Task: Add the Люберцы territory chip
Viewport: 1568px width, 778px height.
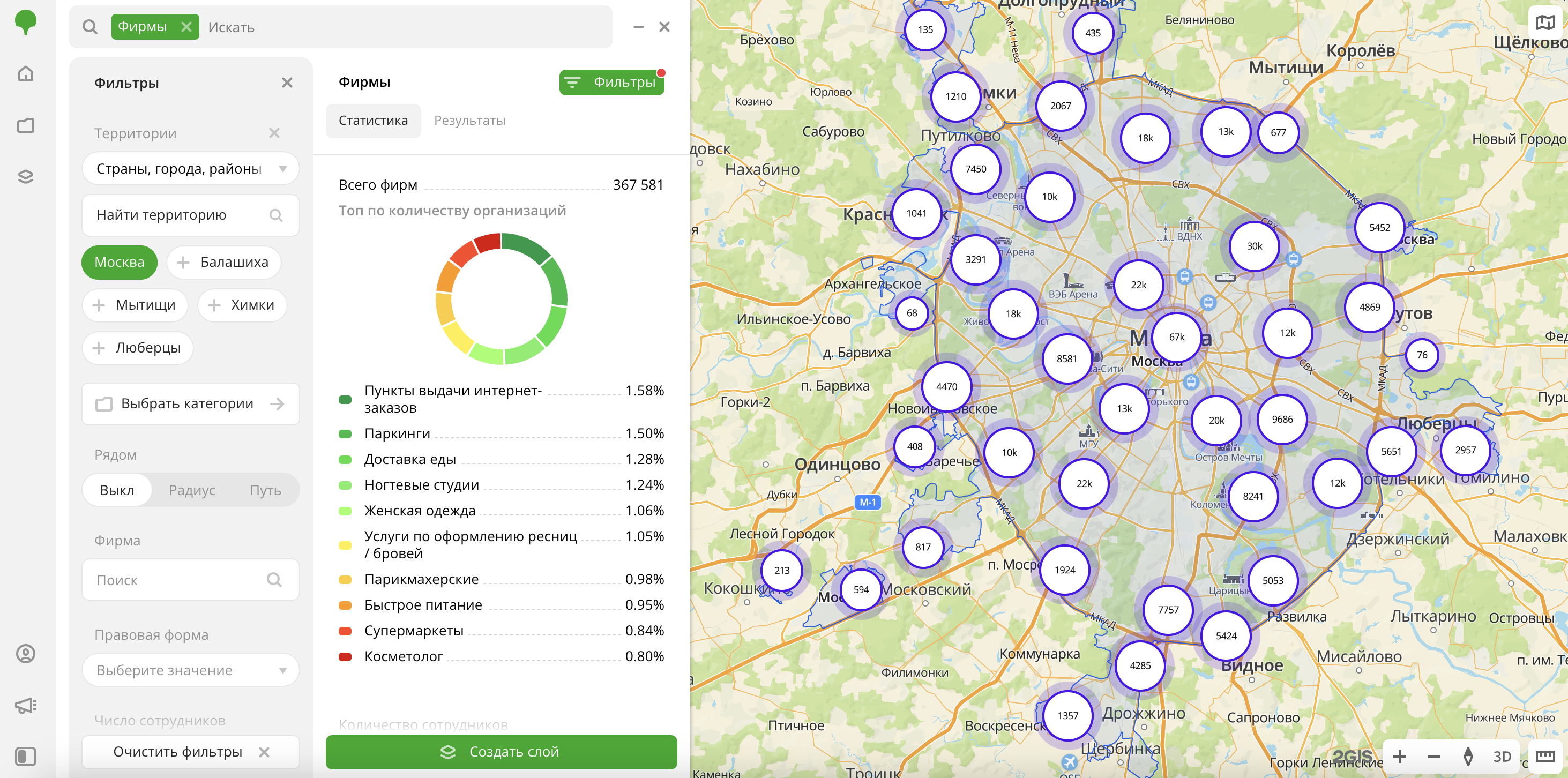Action: coord(137,348)
